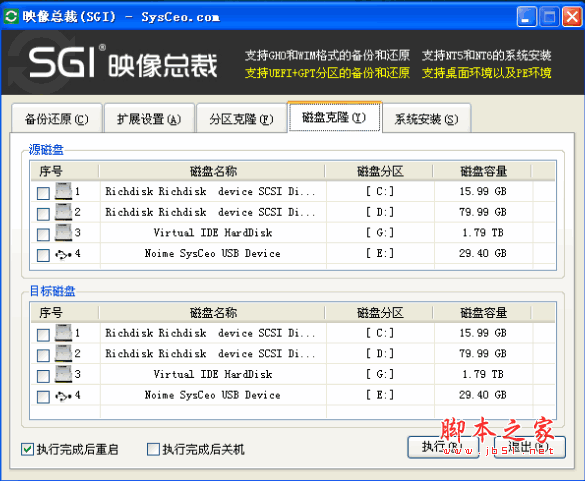Click hard disk icon for target disk 3

[x=63, y=374]
